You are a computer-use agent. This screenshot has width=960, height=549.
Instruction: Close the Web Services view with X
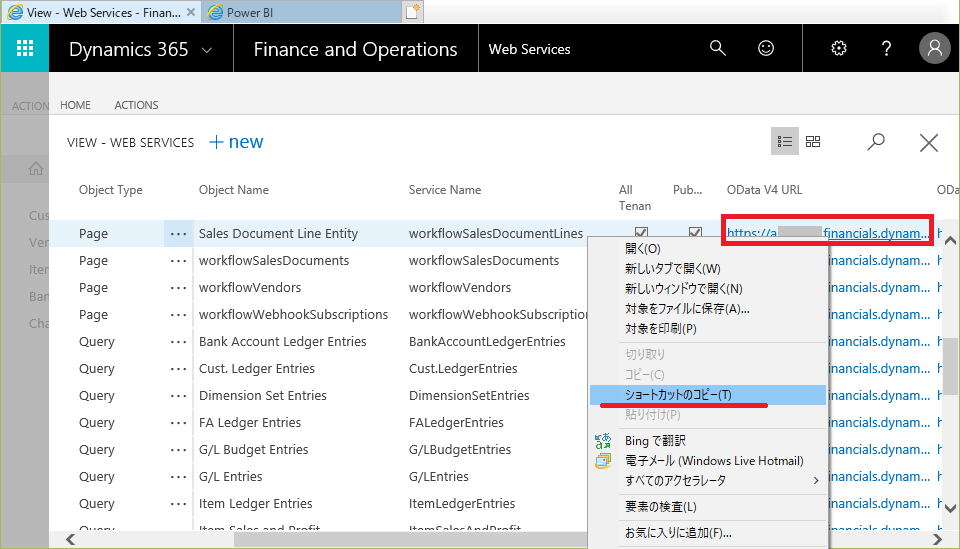pyautogui.click(x=929, y=143)
